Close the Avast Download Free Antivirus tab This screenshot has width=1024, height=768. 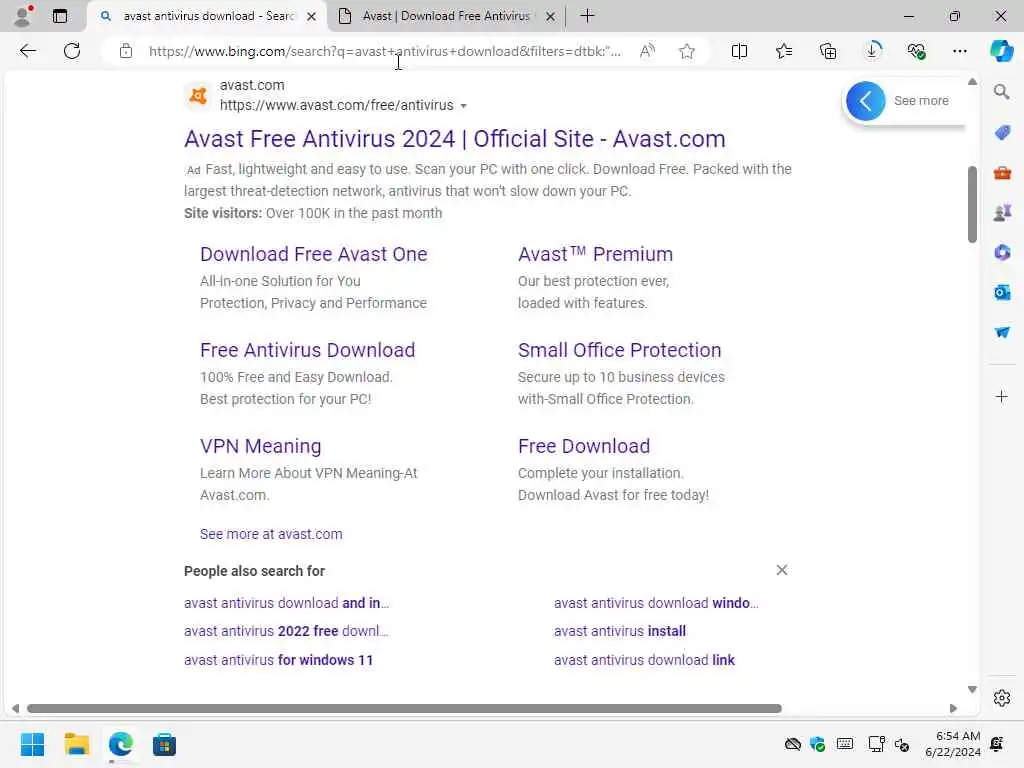[x=551, y=16]
